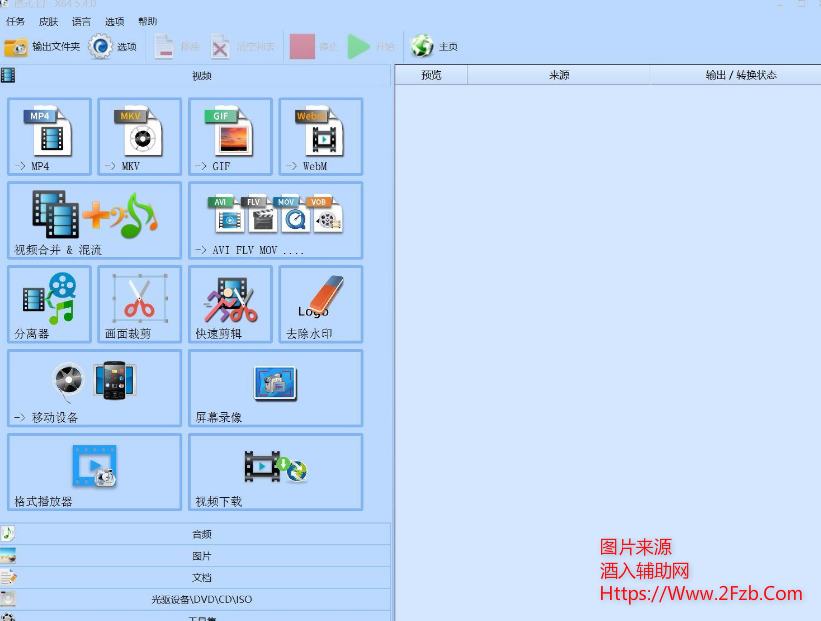Select the AVI FLV MOV formats tile

[275, 219]
